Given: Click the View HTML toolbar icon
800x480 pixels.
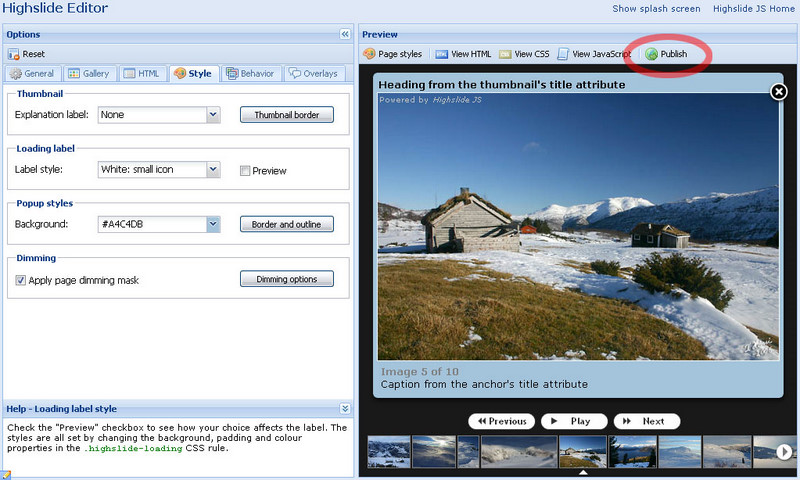Looking at the screenshot, I should coord(441,54).
